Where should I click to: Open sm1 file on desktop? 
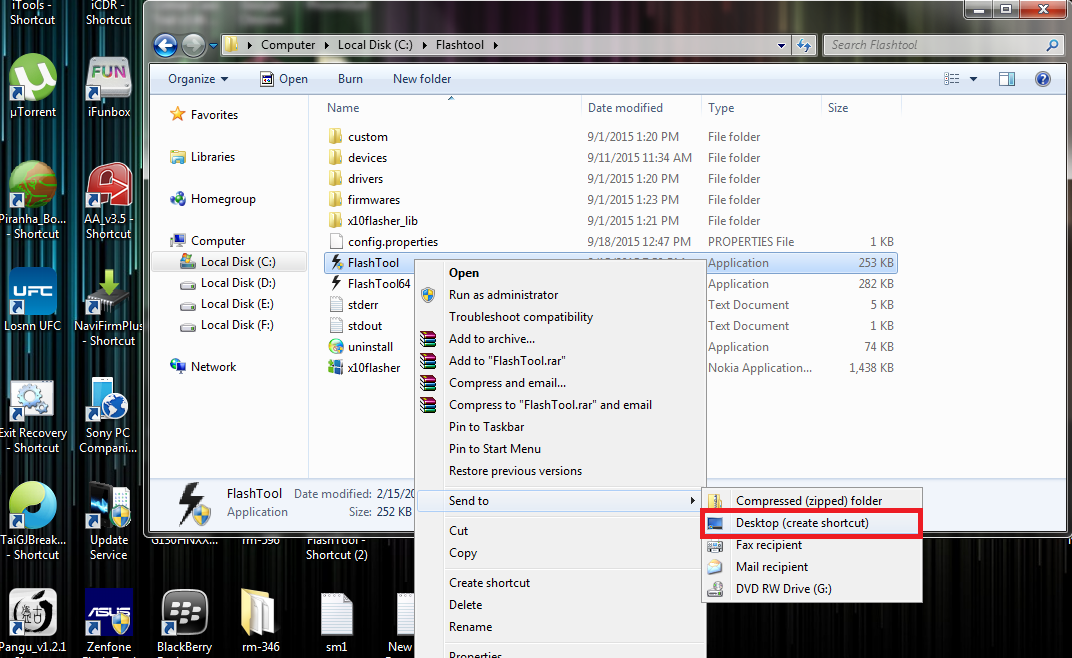pos(336,621)
